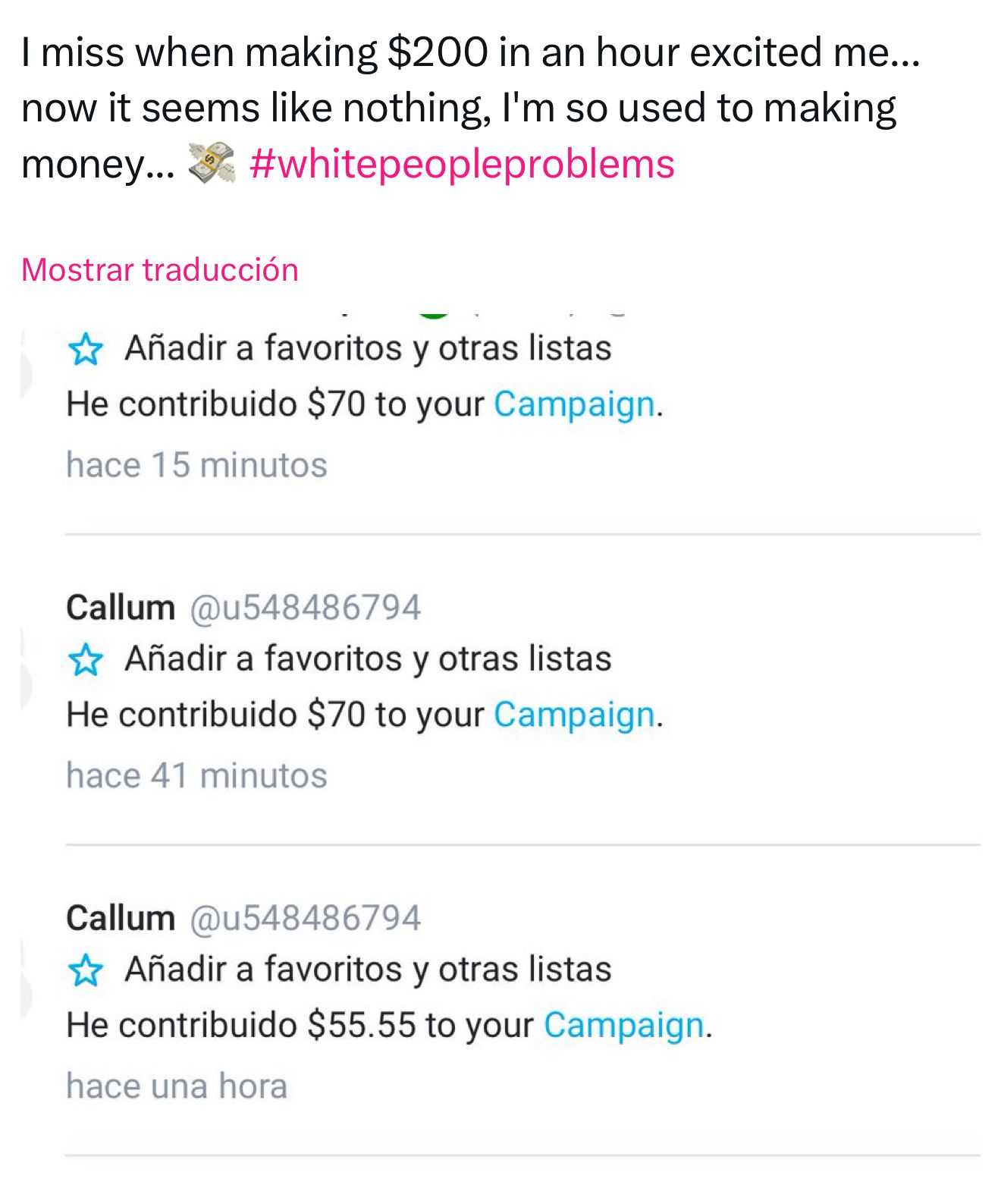The image size is (1001, 1204).
Task: Click Mostrar traducción to translate the post
Action: click(160, 270)
